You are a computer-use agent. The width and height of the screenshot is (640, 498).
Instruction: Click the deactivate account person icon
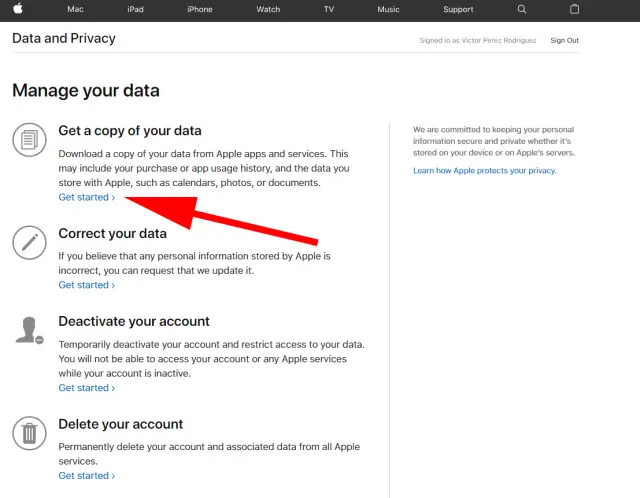pos(29,330)
